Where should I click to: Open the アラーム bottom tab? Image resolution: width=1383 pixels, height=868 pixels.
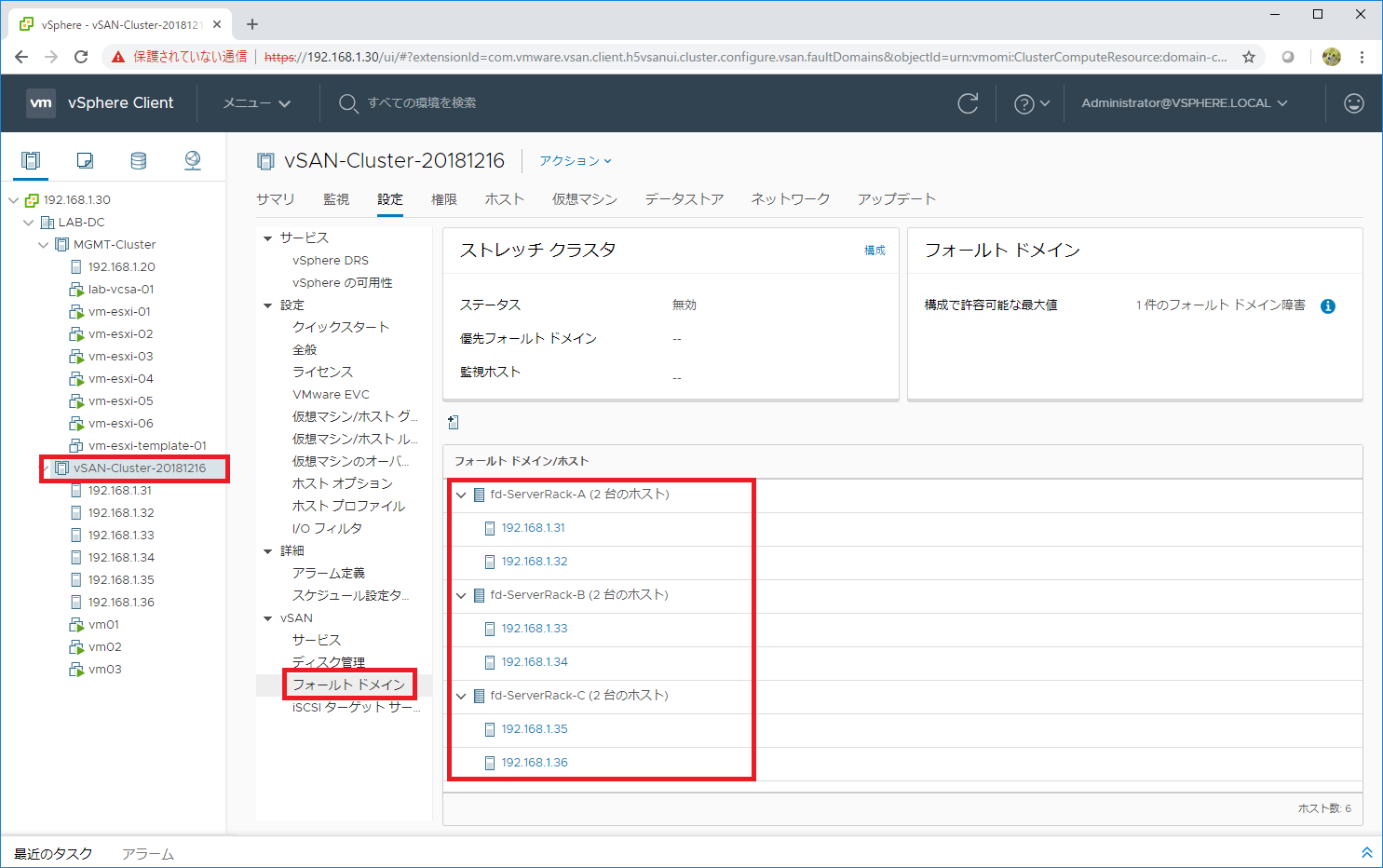148,854
